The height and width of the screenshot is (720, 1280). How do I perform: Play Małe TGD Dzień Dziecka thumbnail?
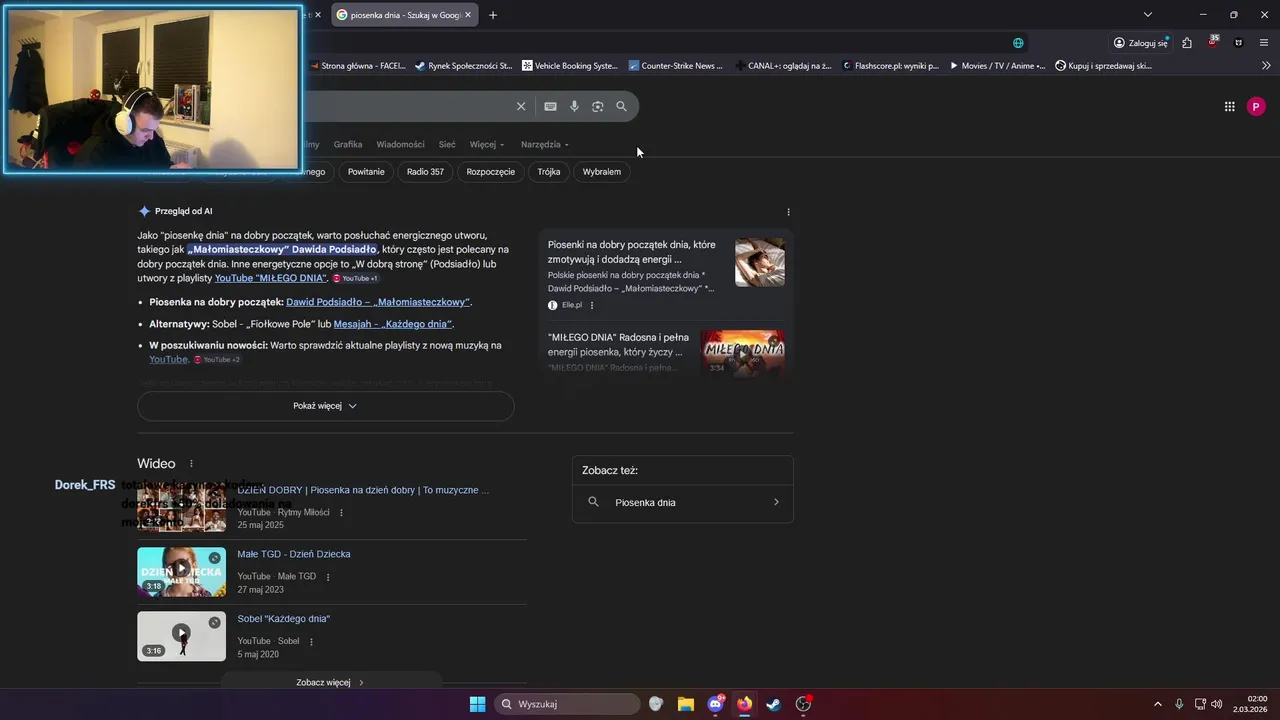181,572
